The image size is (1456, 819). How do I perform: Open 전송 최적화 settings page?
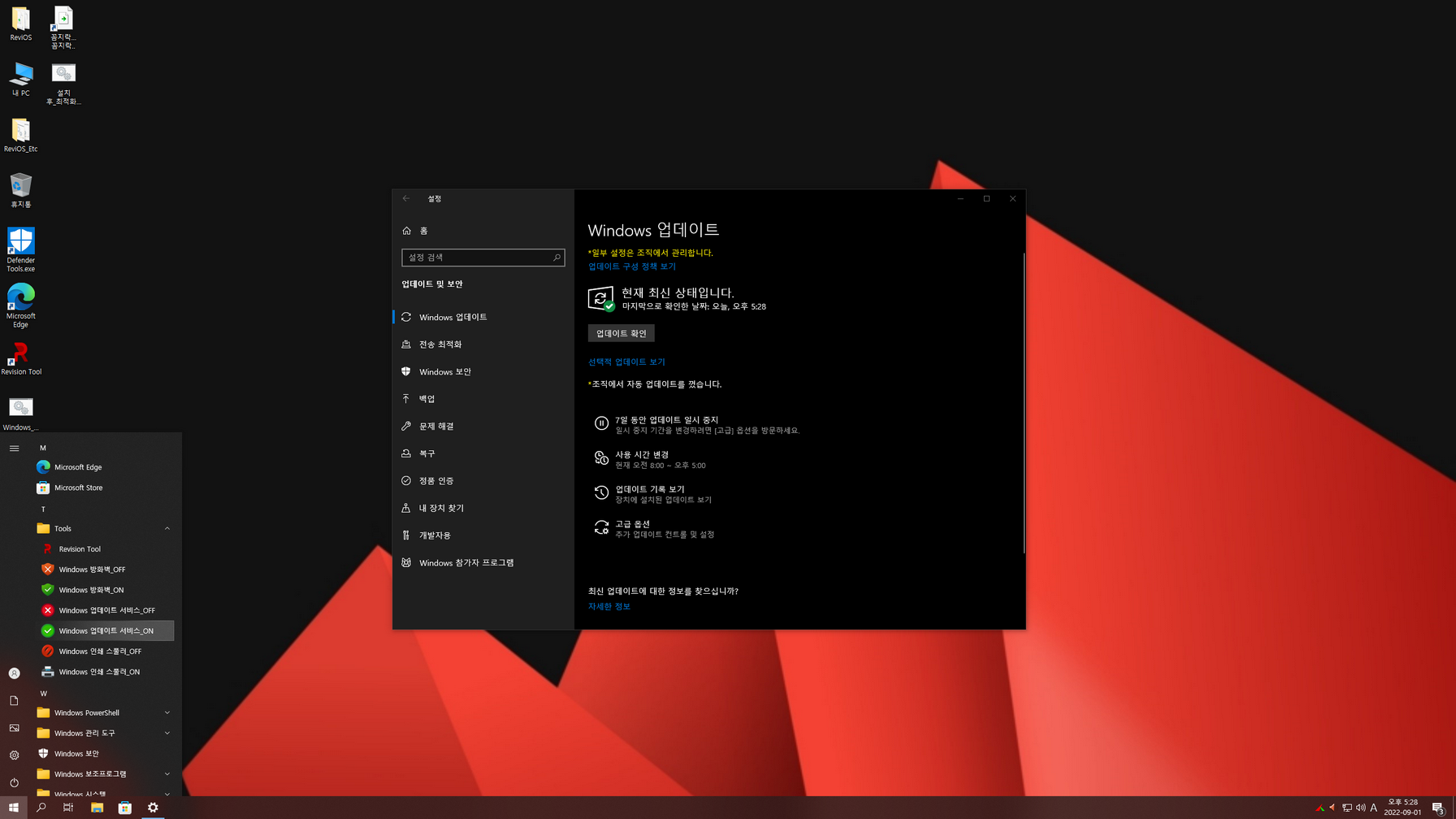483,344
